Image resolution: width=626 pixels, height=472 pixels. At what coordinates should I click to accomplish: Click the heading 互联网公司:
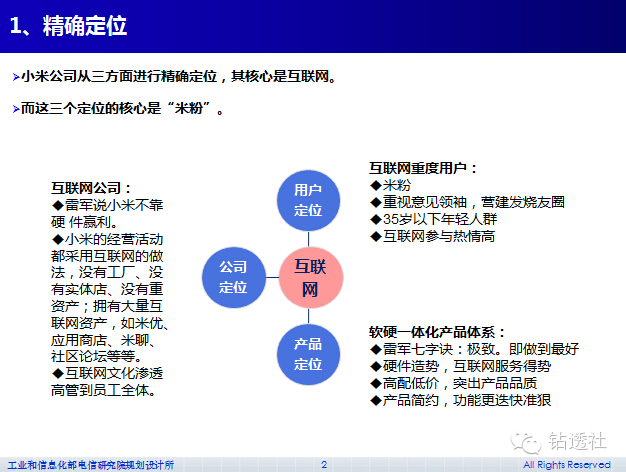(91, 188)
